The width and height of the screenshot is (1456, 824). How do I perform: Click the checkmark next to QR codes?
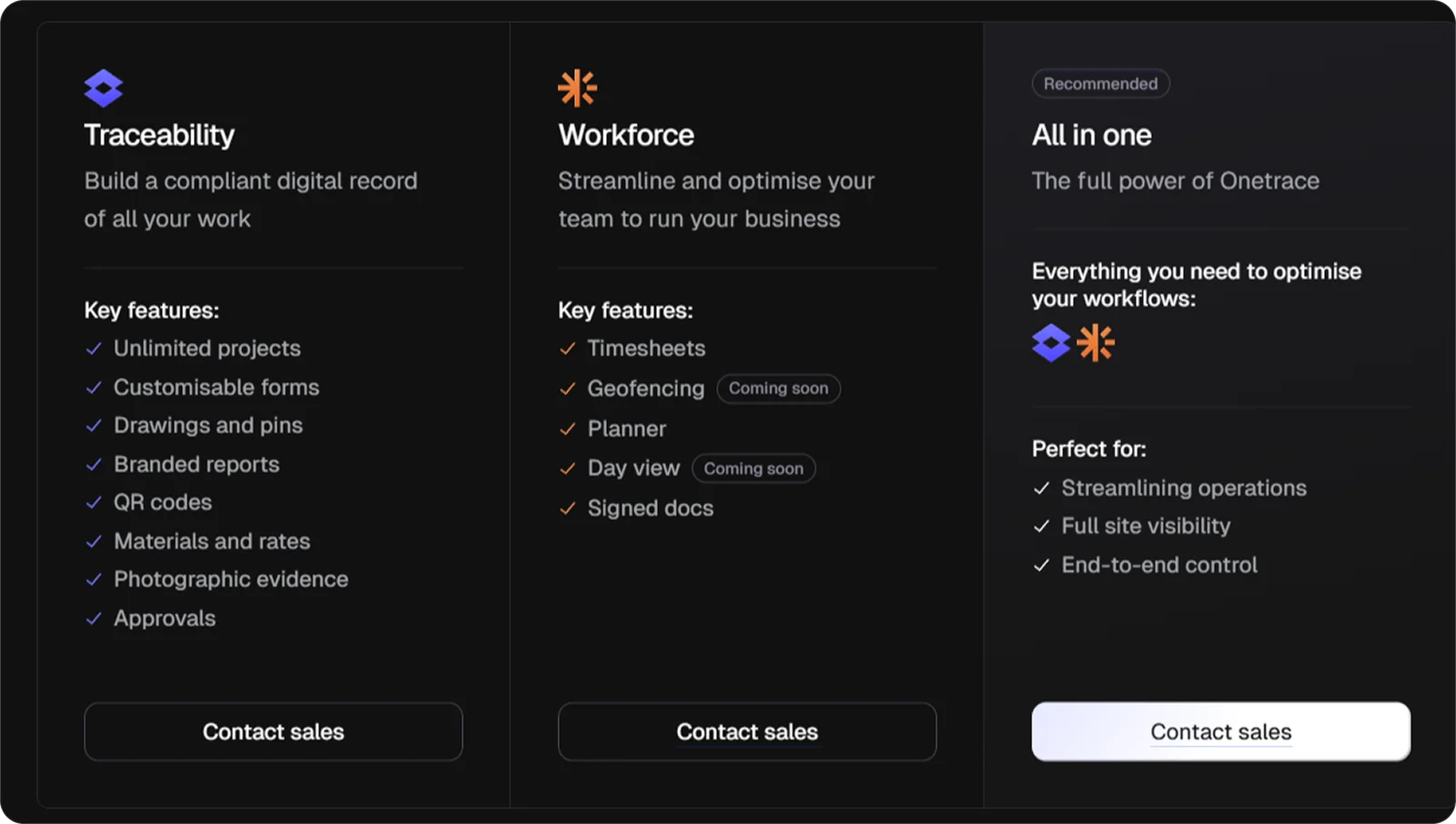point(94,502)
